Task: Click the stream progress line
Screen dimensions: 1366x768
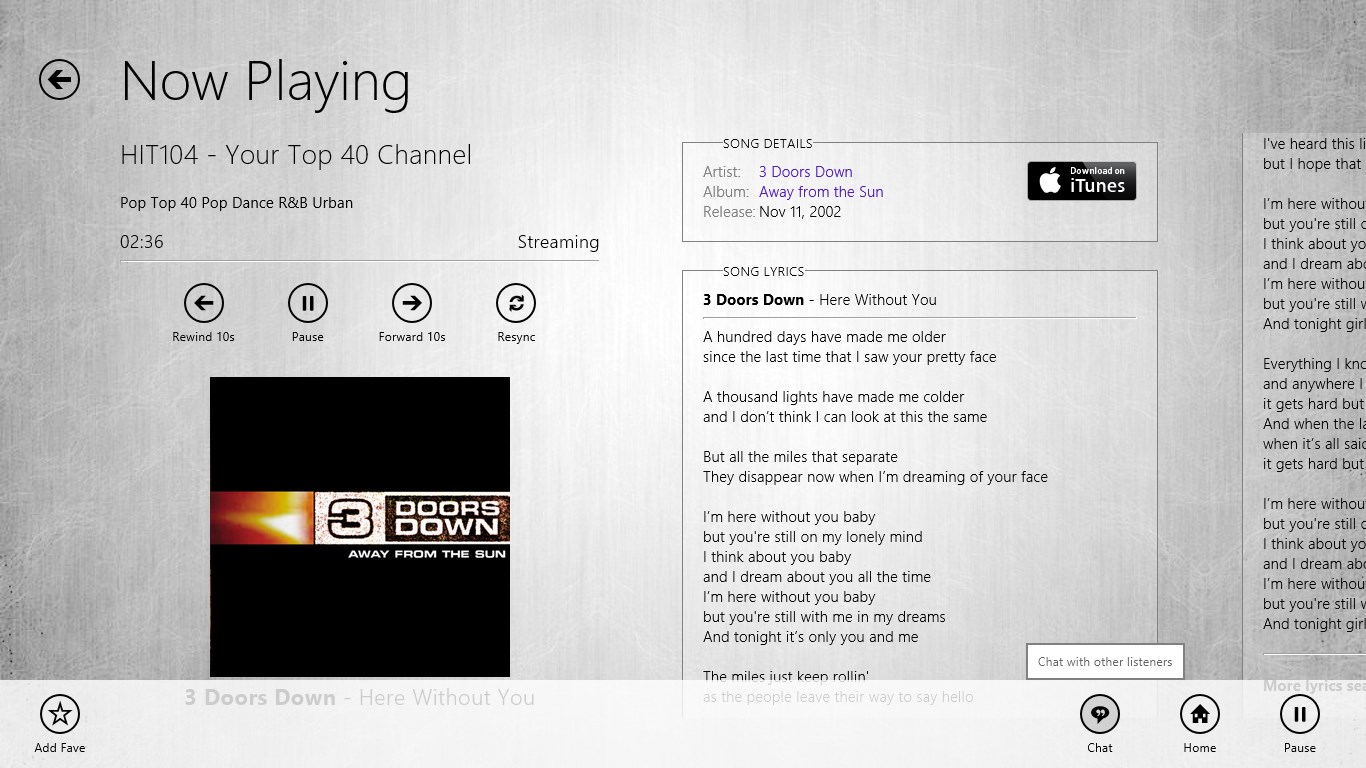Action: coord(359,261)
